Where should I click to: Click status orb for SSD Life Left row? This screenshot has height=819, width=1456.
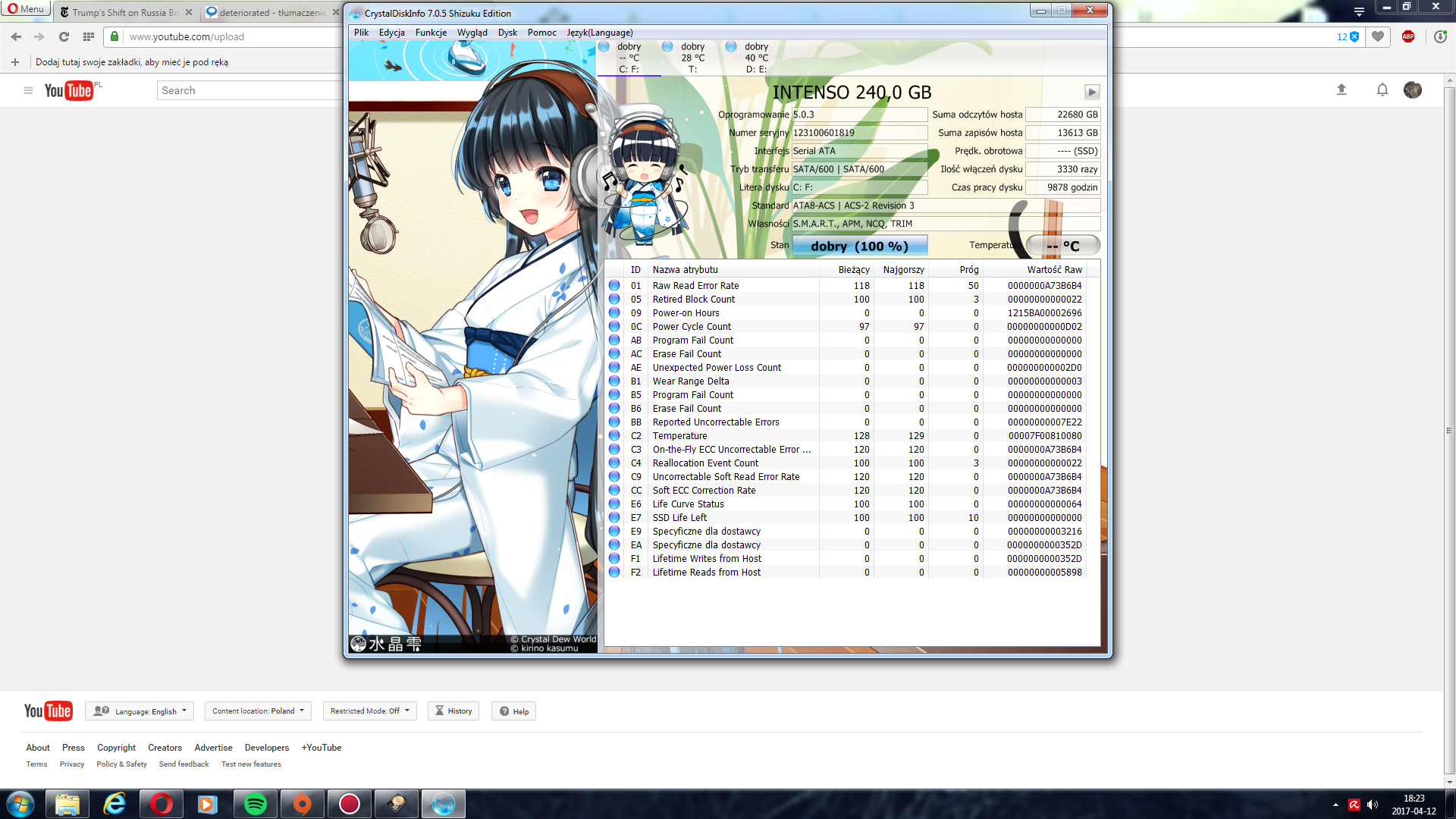tap(614, 518)
